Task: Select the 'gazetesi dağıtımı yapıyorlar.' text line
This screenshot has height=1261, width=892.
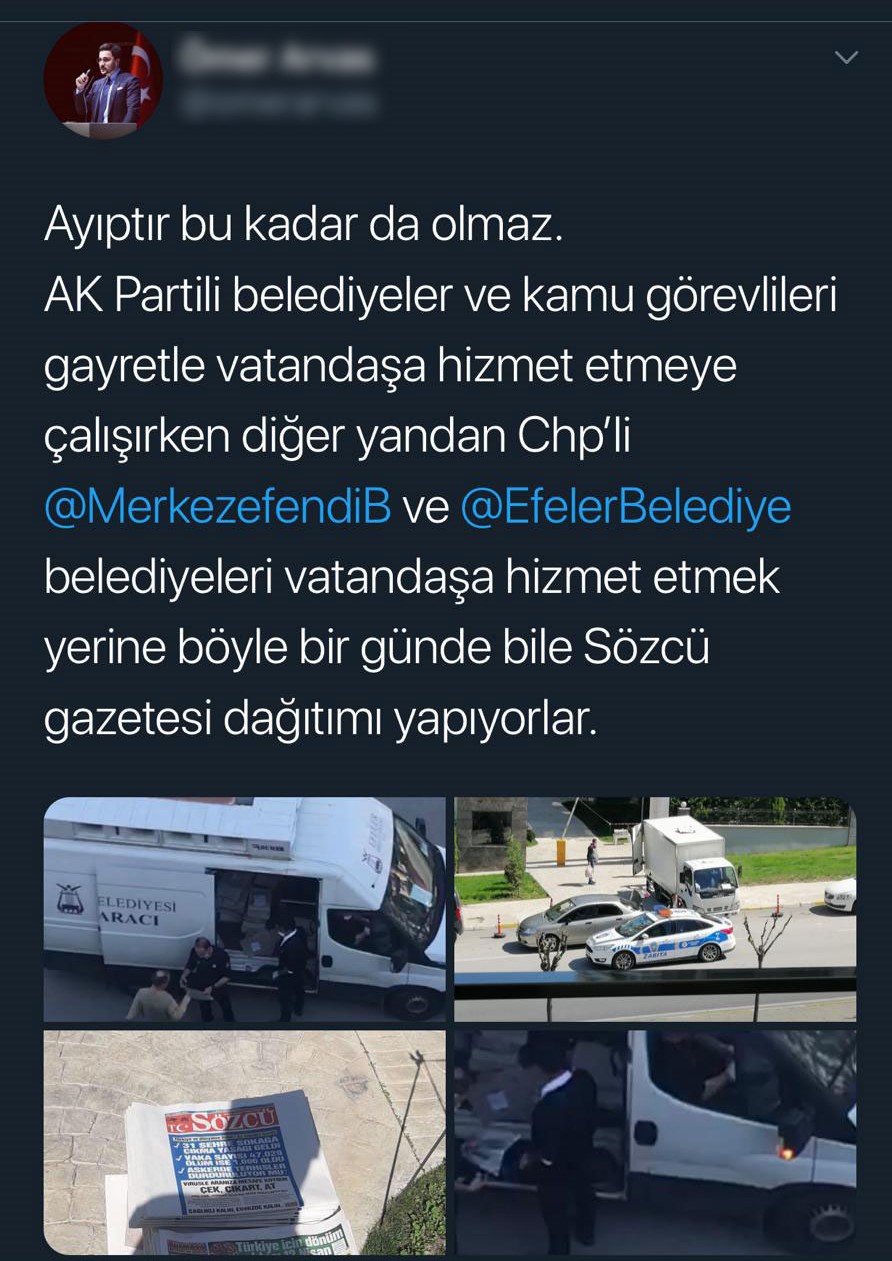Action: click(320, 720)
